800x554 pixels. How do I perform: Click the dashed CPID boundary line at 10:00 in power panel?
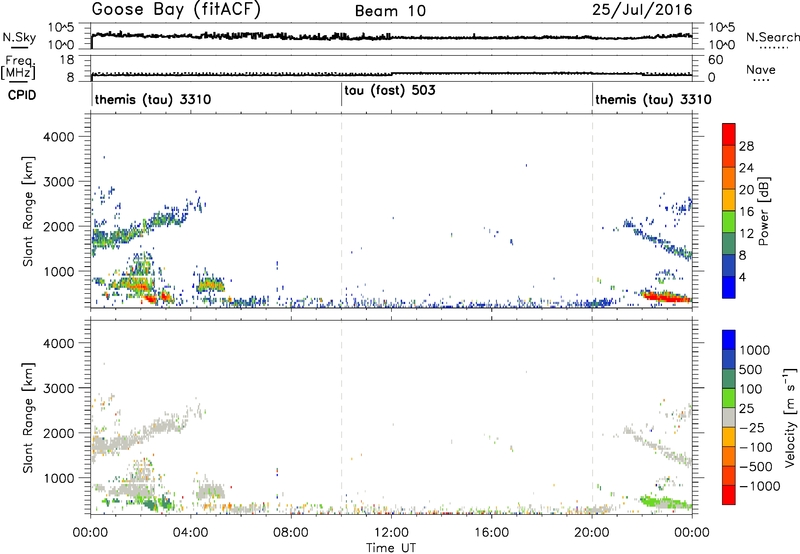[341, 211]
